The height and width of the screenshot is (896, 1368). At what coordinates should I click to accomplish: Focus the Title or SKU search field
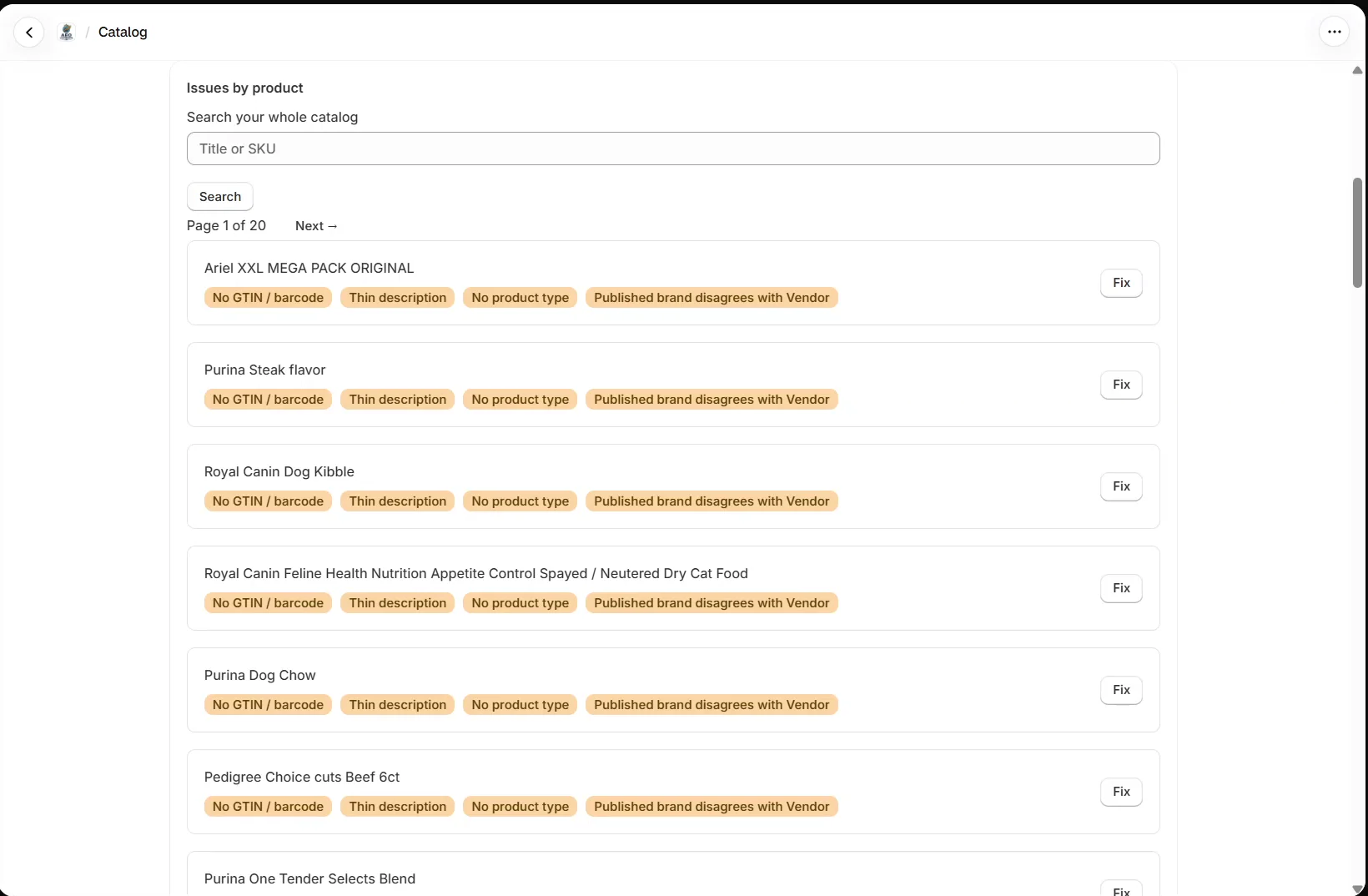click(673, 148)
